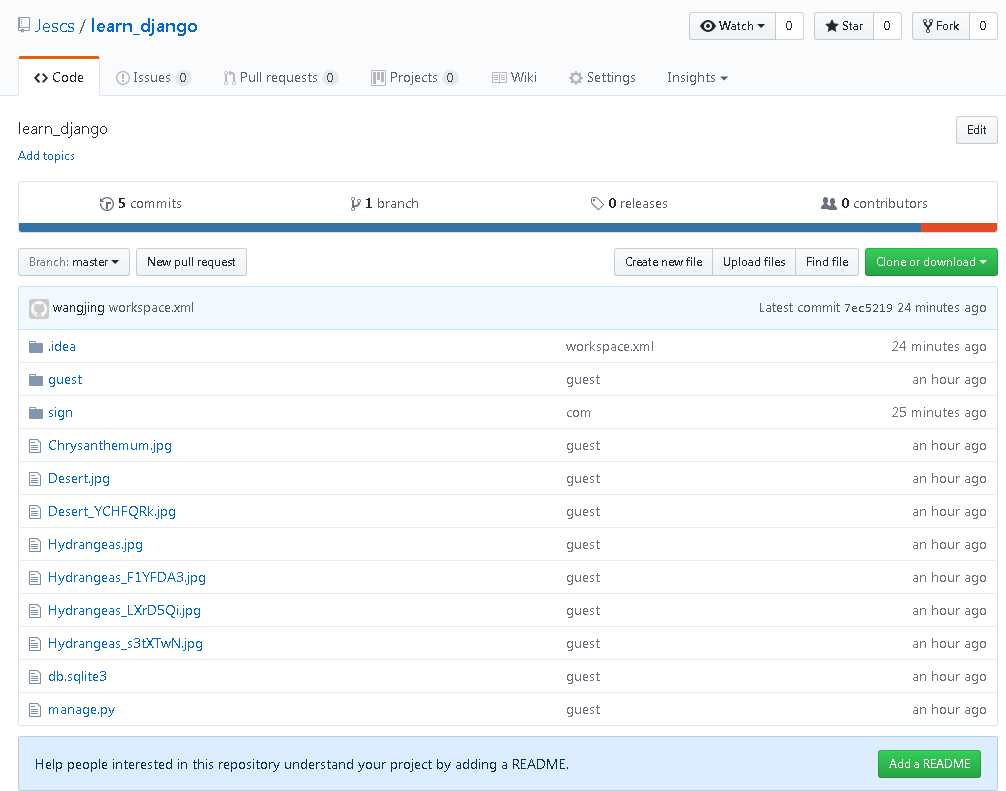Click the commits history clock icon
This screenshot has height=791, width=1006.
point(107,204)
